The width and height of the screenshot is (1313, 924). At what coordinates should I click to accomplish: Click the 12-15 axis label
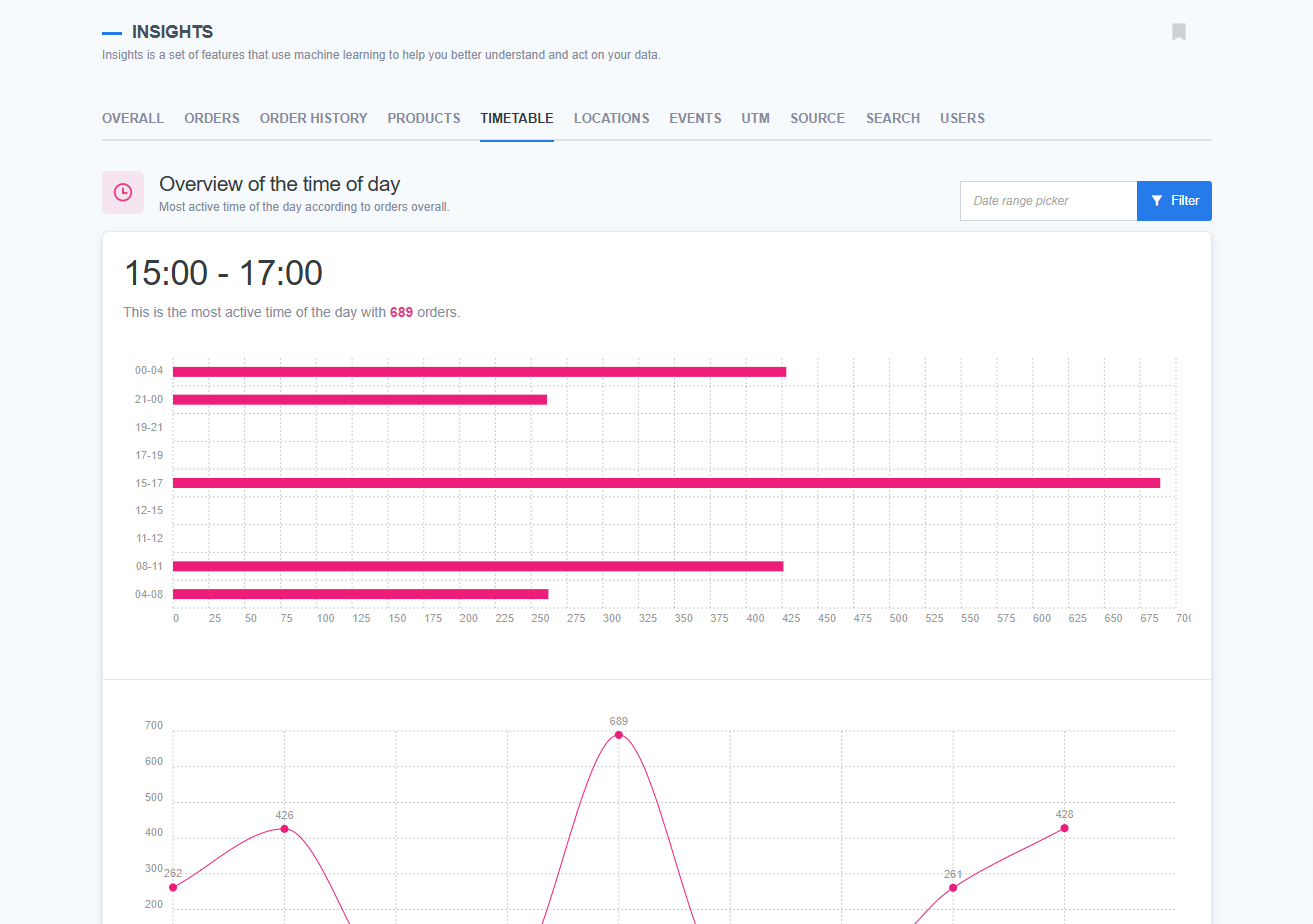coord(149,510)
